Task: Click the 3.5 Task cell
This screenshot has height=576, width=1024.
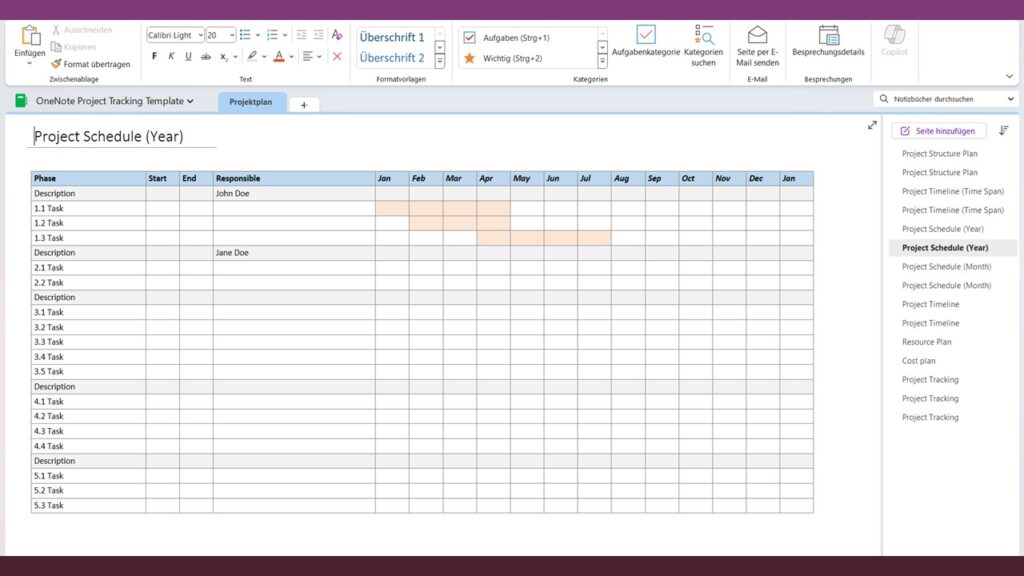Action: [88, 372]
